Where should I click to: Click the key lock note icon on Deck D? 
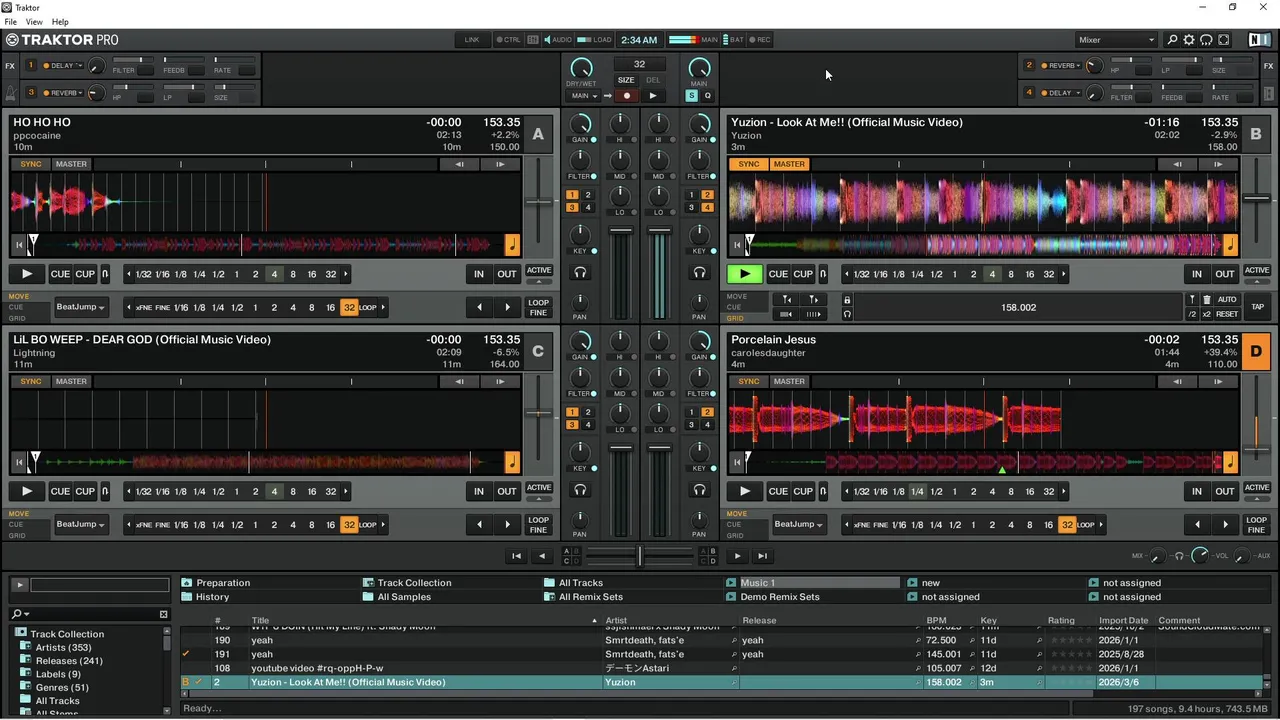(x=1230, y=461)
